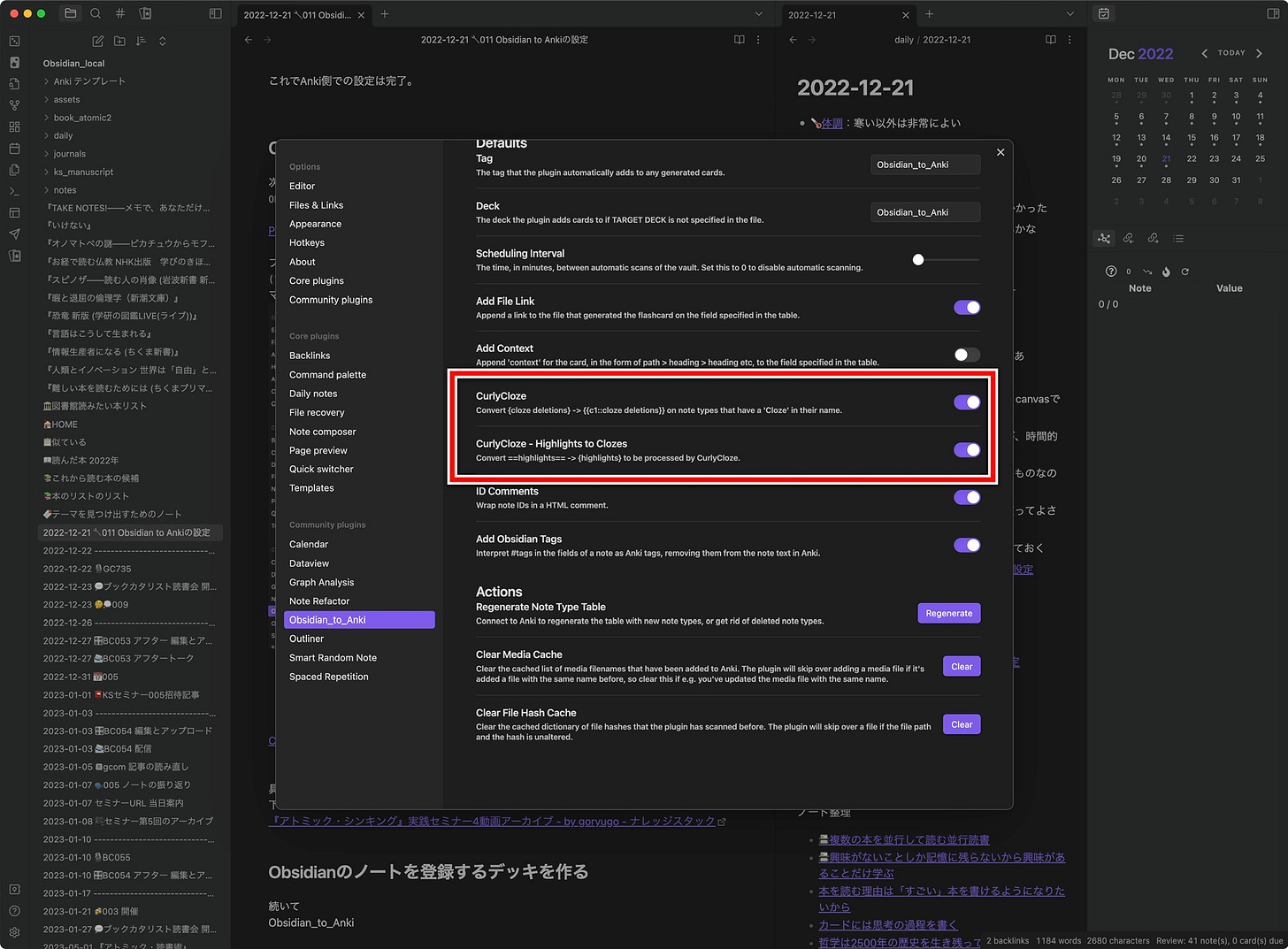Go to next month in calendar

(1259, 53)
